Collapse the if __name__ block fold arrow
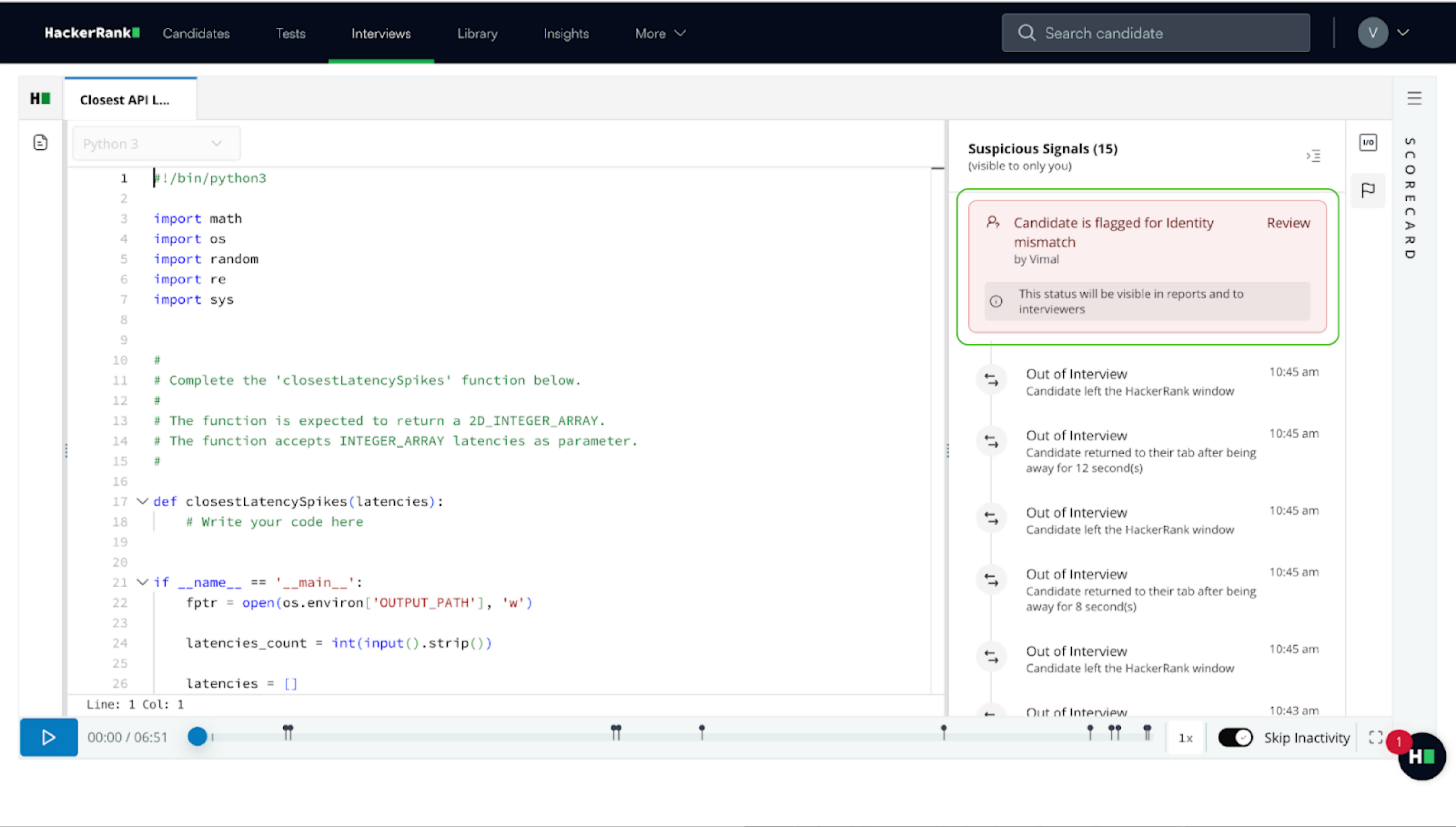The image size is (1456, 827). 142,582
